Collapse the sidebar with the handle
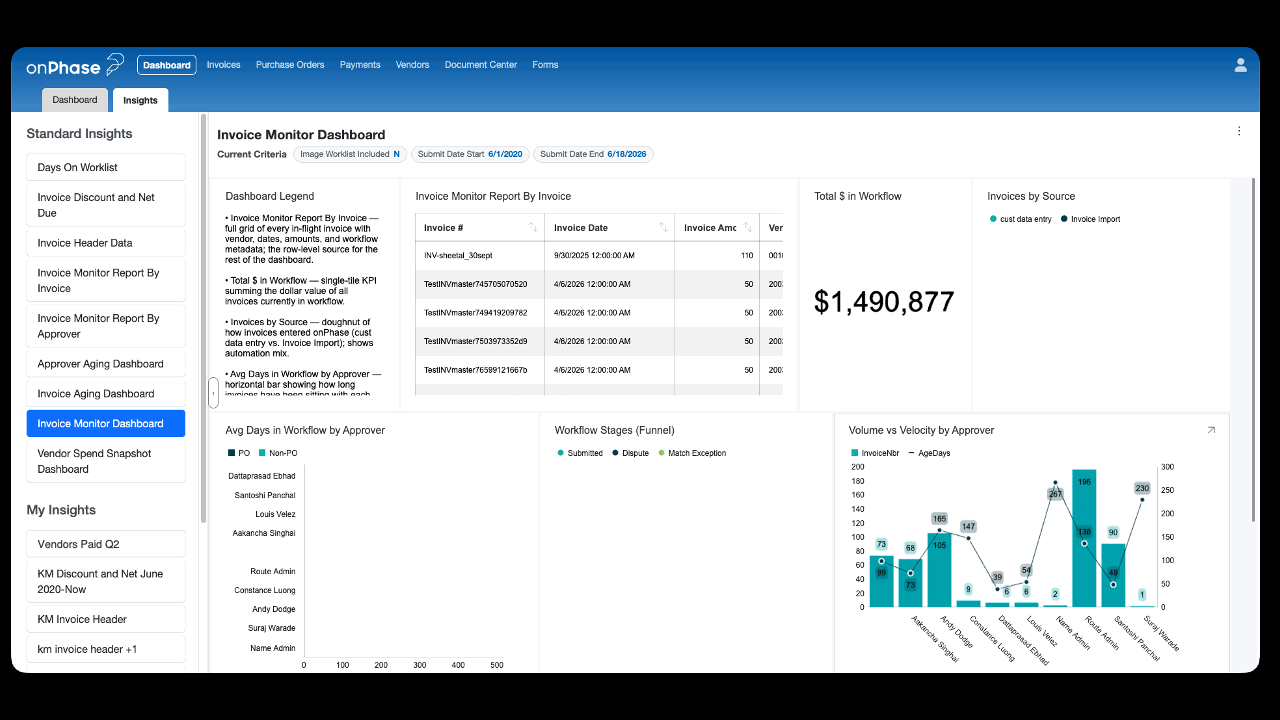 tap(213, 393)
